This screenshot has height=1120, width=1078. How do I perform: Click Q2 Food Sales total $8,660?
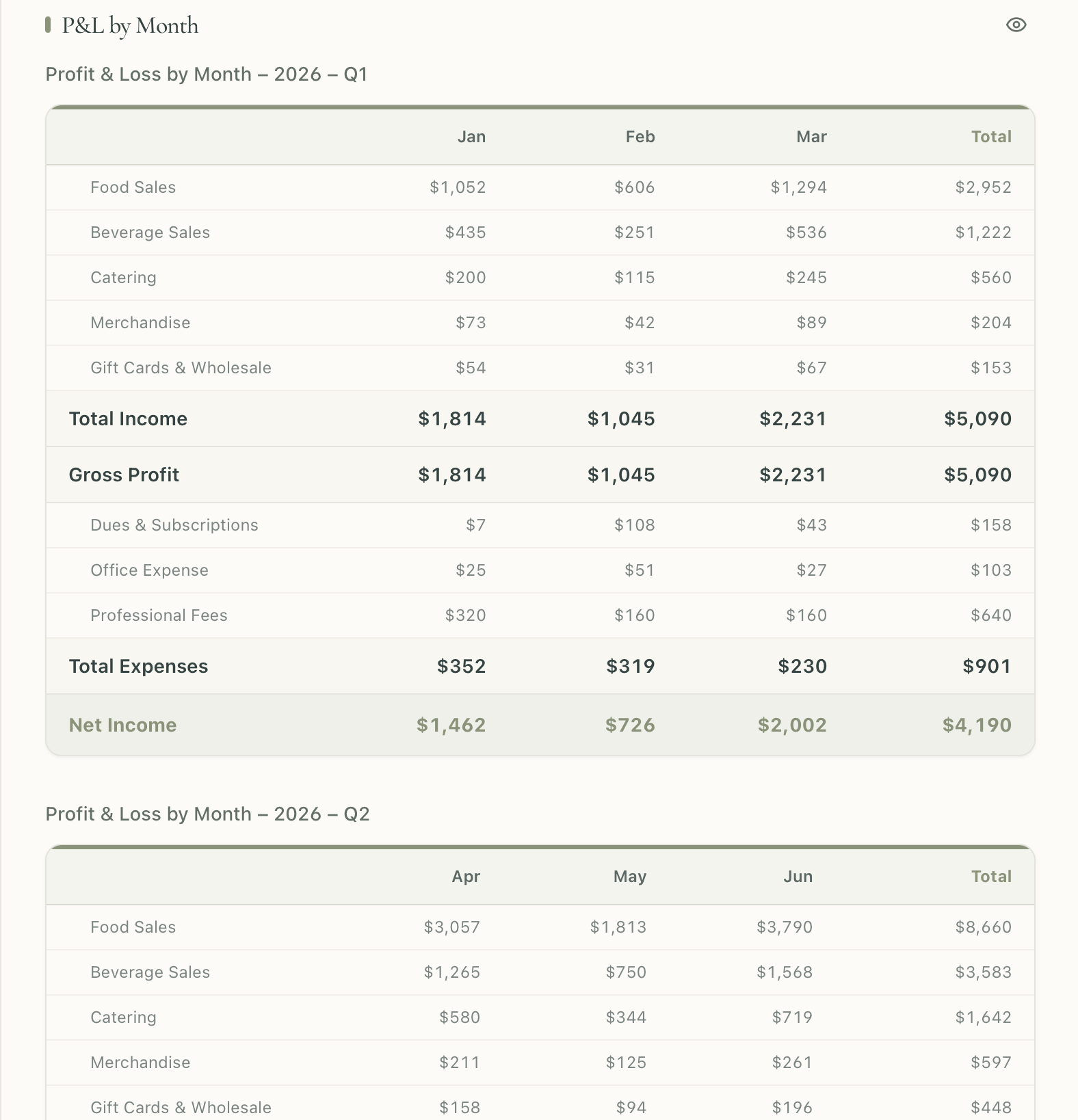coord(983,927)
